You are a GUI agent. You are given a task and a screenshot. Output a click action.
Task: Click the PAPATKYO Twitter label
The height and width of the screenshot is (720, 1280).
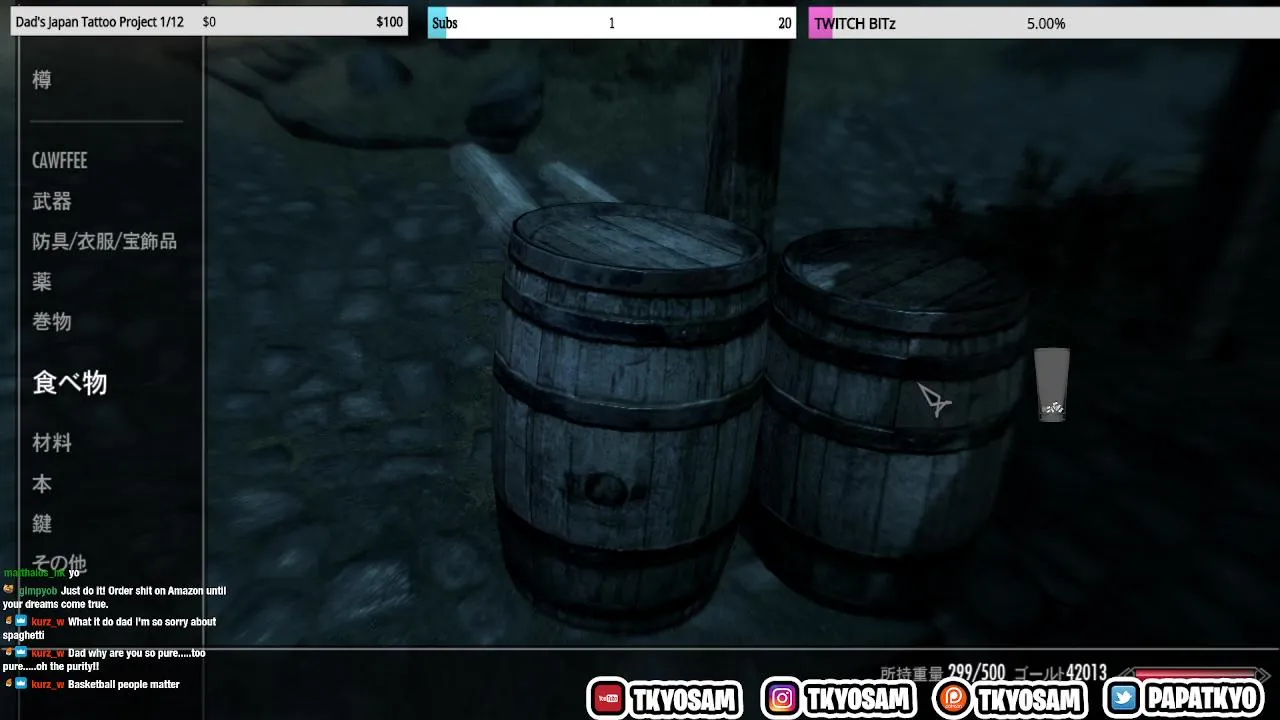(1203, 699)
